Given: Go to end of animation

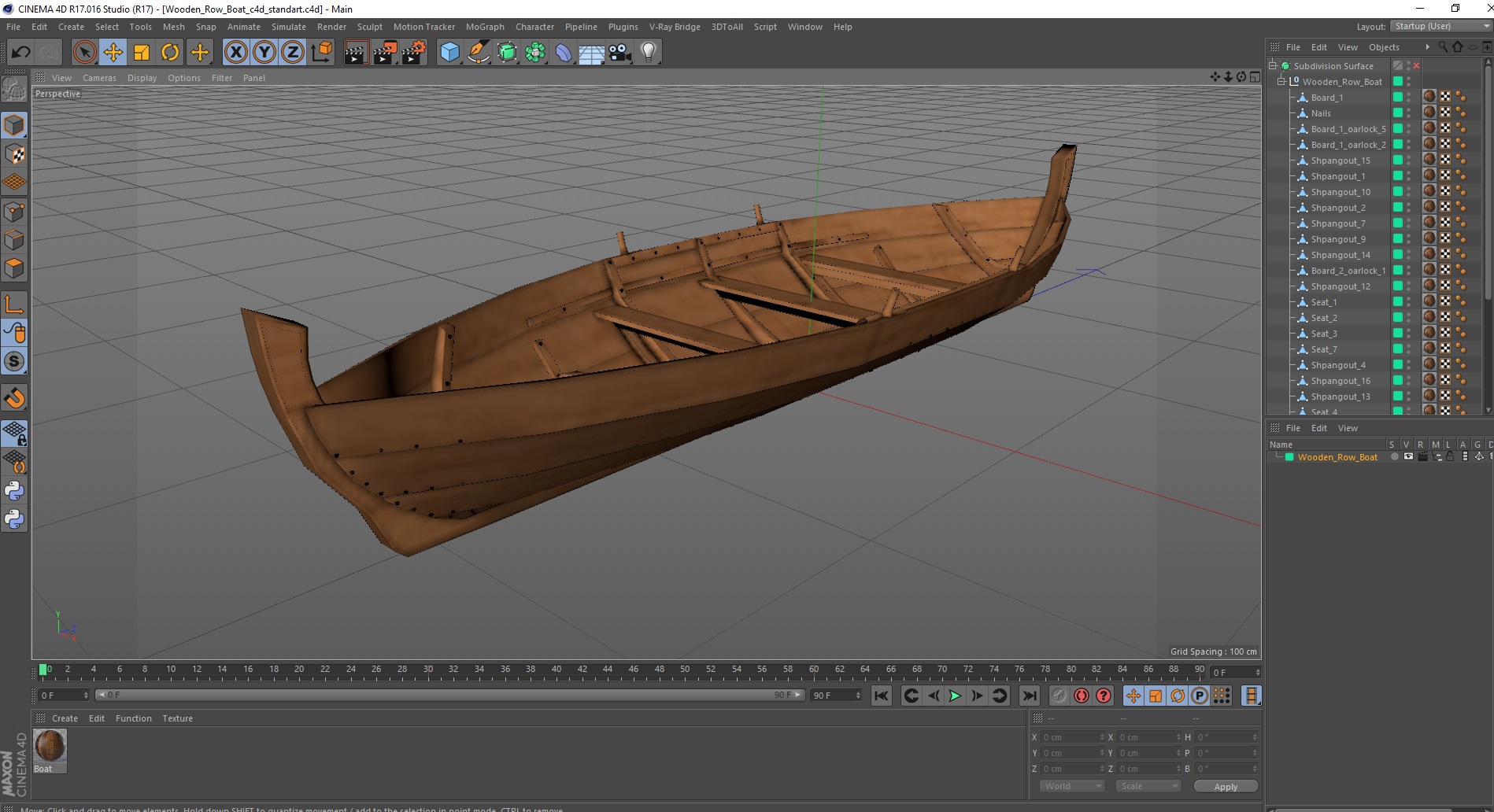Looking at the screenshot, I should tap(1029, 696).
